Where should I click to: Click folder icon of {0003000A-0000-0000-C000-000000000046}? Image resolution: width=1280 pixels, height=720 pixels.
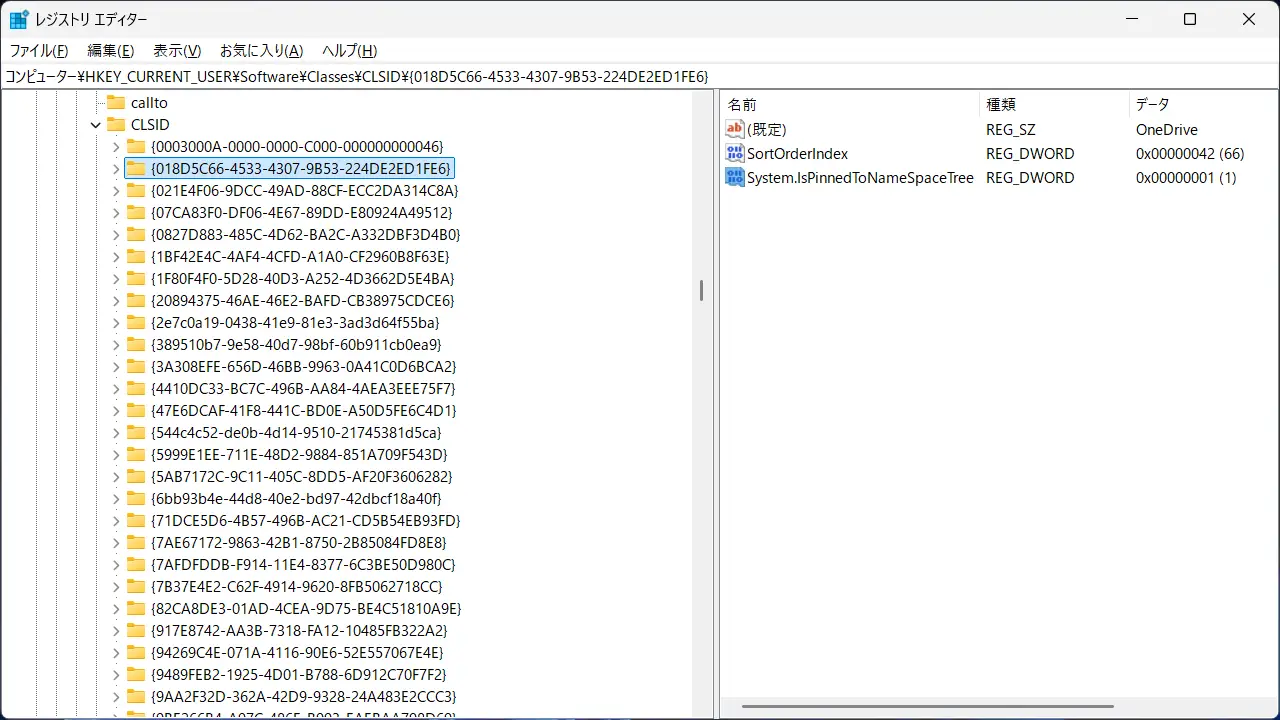point(136,147)
